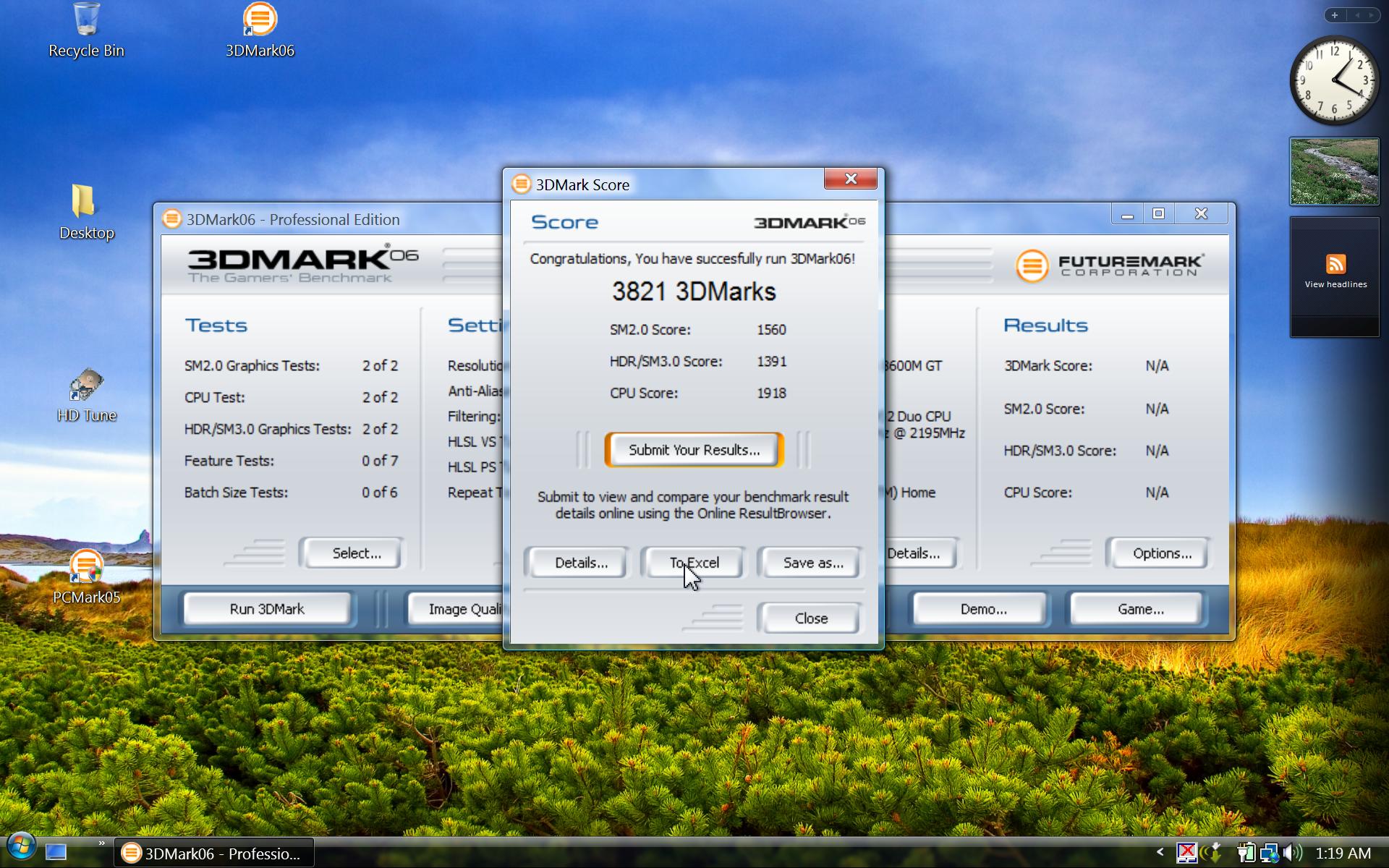
Task: Click the CPU Score value 1918
Action: pyautogui.click(x=771, y=393)
